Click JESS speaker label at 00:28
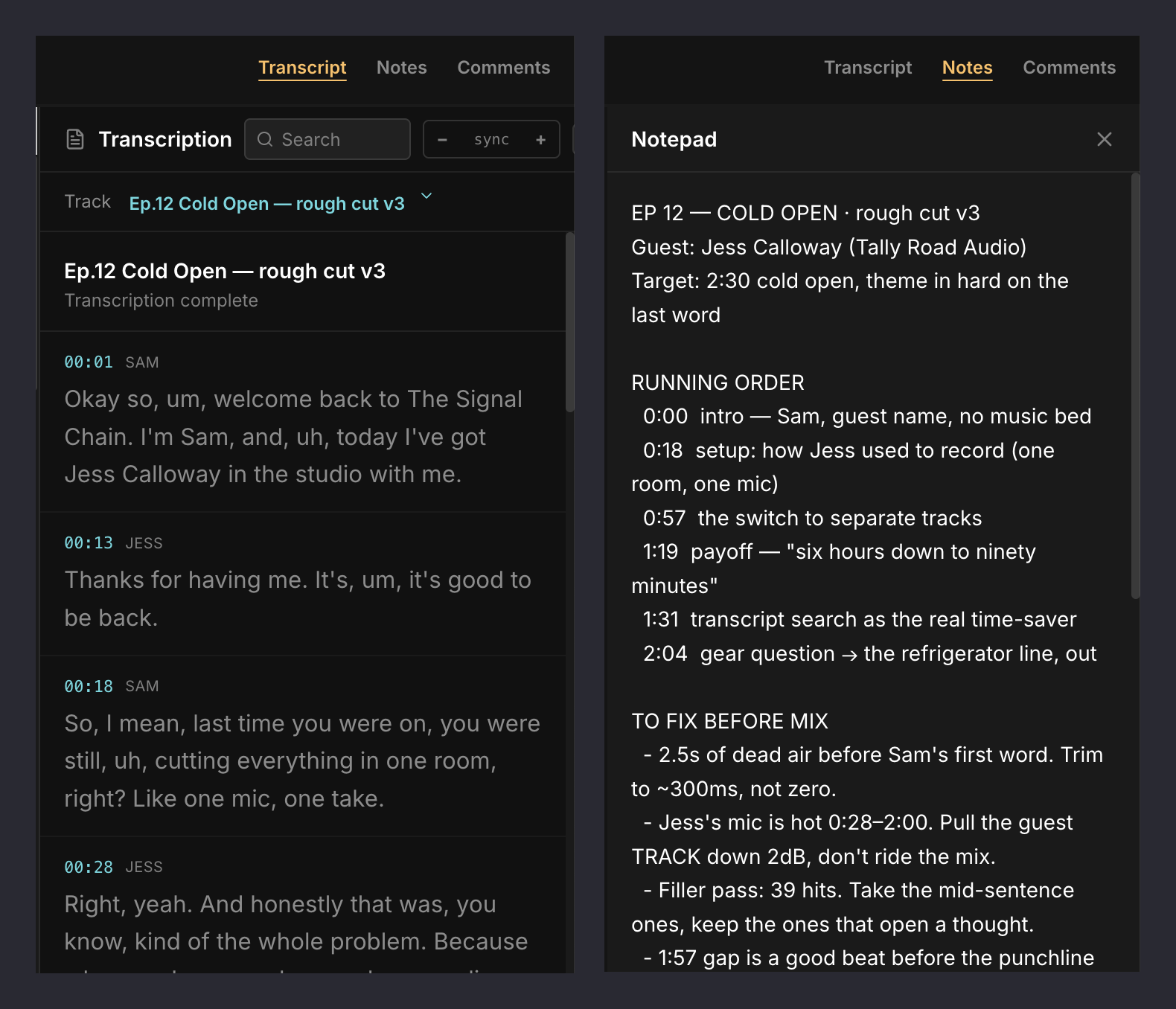The image size is (1176, 1009). tap(144, 867)
